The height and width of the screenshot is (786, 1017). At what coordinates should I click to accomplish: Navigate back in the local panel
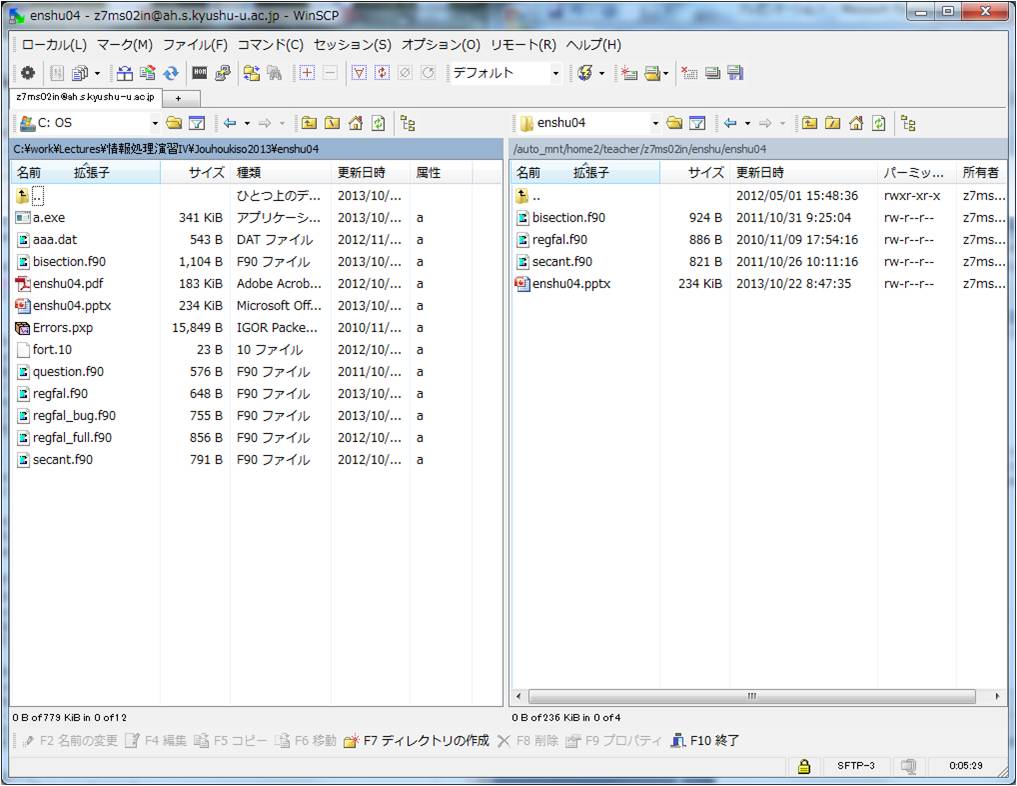tap(230, 123)
